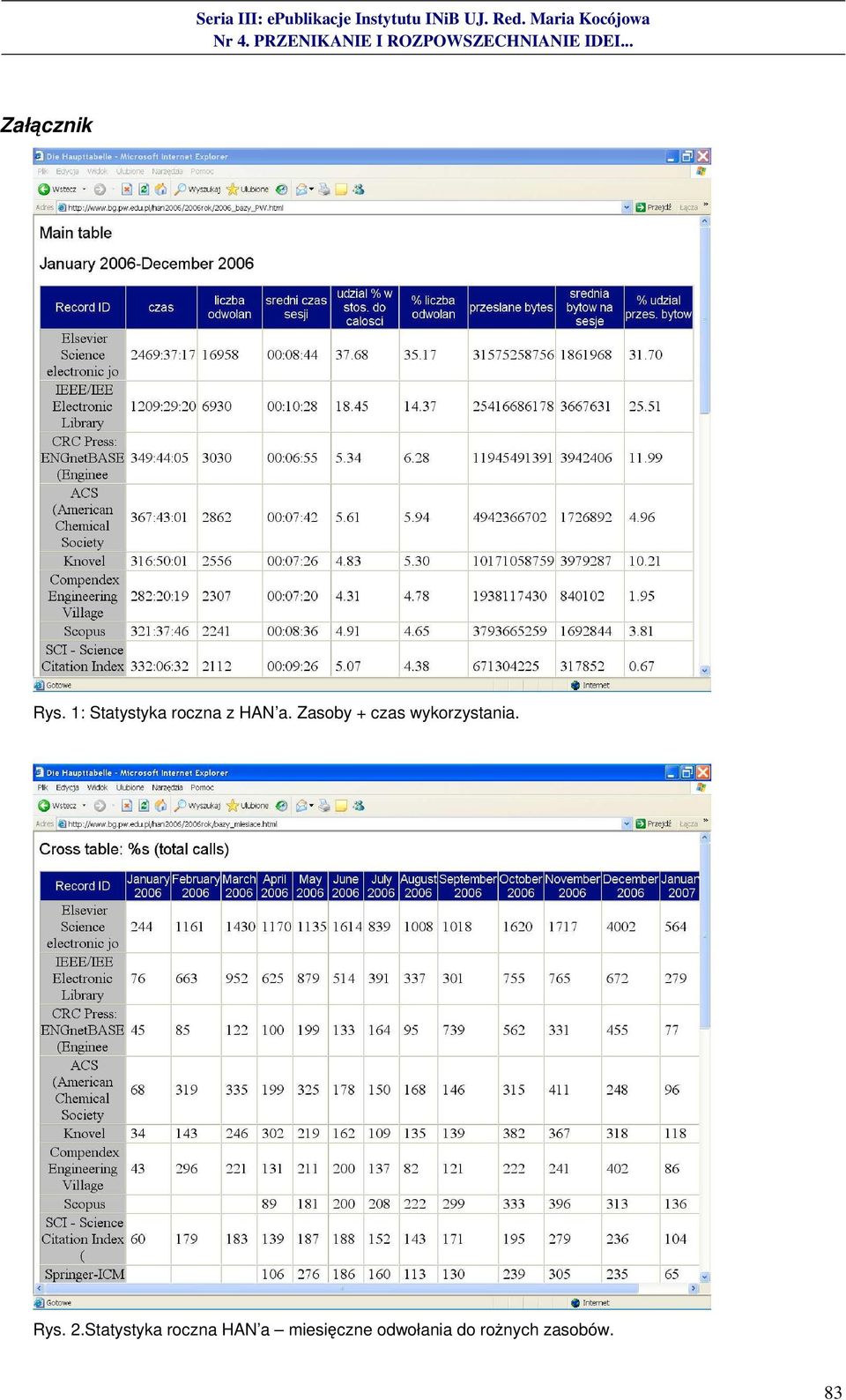Open Pomoc menu in Cross table window

pyautogui.click(x=202, y=788)
